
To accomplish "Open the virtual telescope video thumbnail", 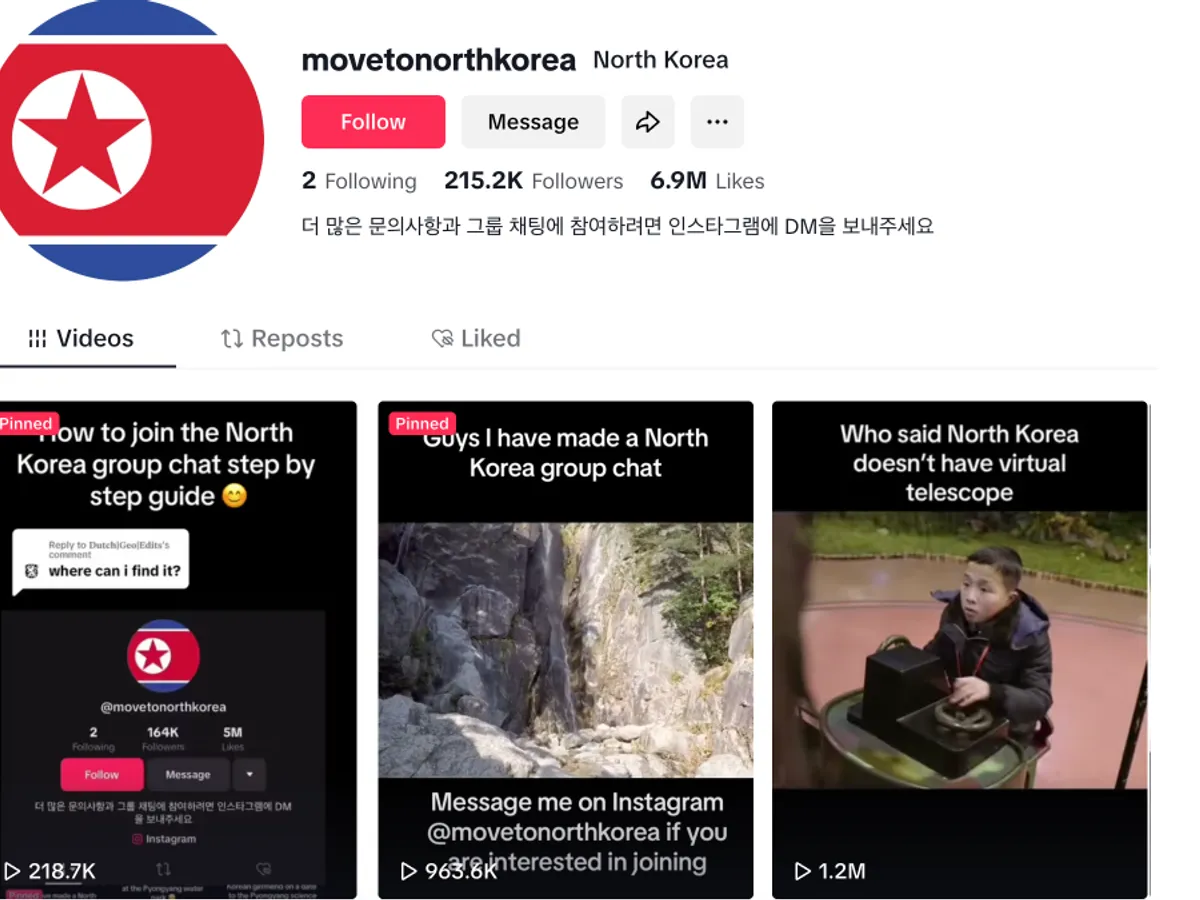I will pyautogui.click(x=960, y=650).
